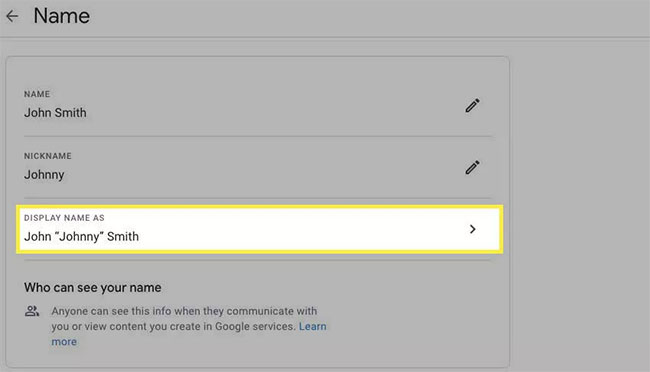Go back using the left arrow

12,16
